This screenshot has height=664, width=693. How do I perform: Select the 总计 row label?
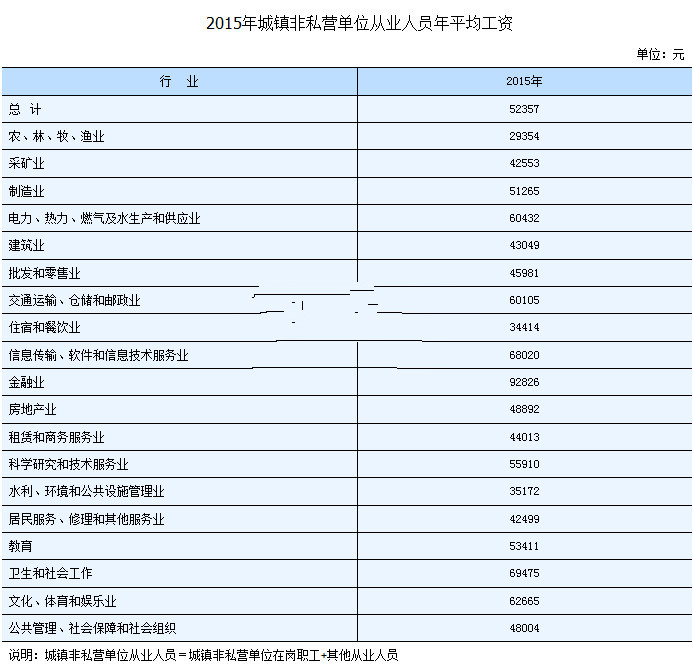(24, 109)
